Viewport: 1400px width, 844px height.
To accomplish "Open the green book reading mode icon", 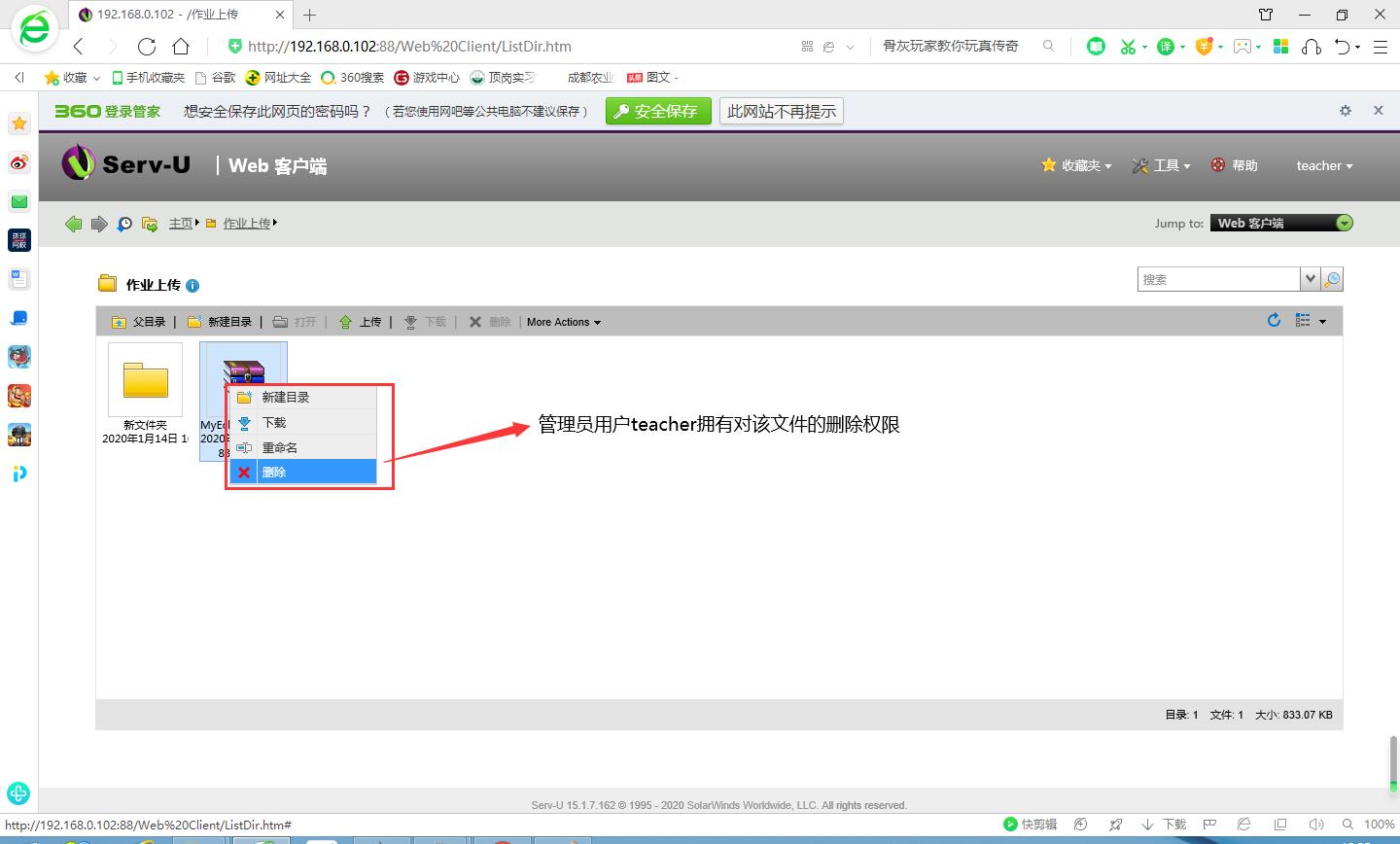I will coord(1096,46).
